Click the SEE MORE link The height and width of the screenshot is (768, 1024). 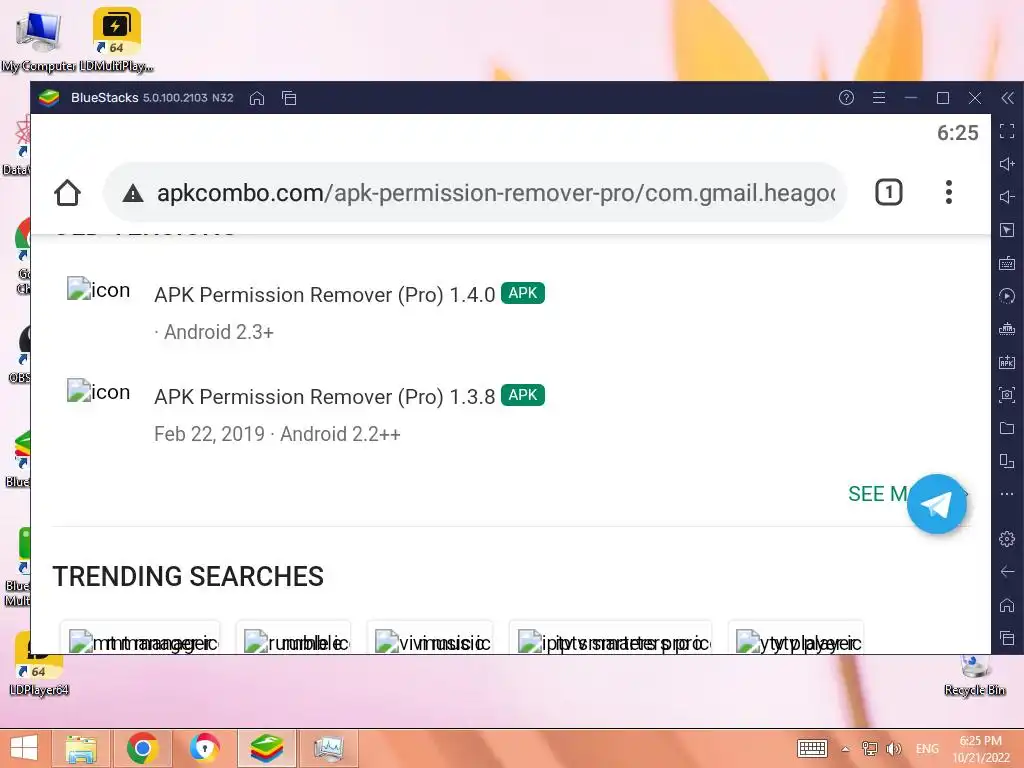point(878,494)
